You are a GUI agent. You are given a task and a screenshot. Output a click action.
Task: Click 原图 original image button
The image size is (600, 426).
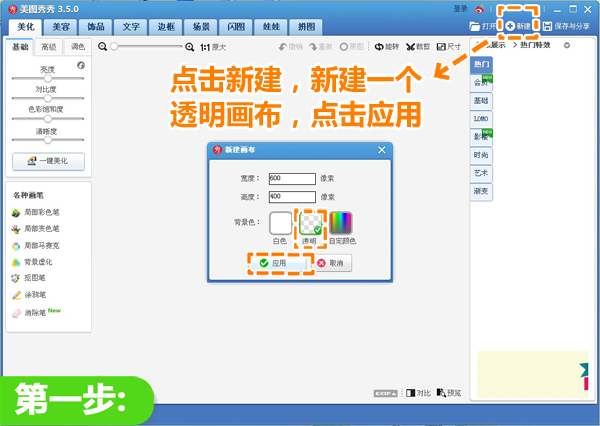click(x=352, y=47)
